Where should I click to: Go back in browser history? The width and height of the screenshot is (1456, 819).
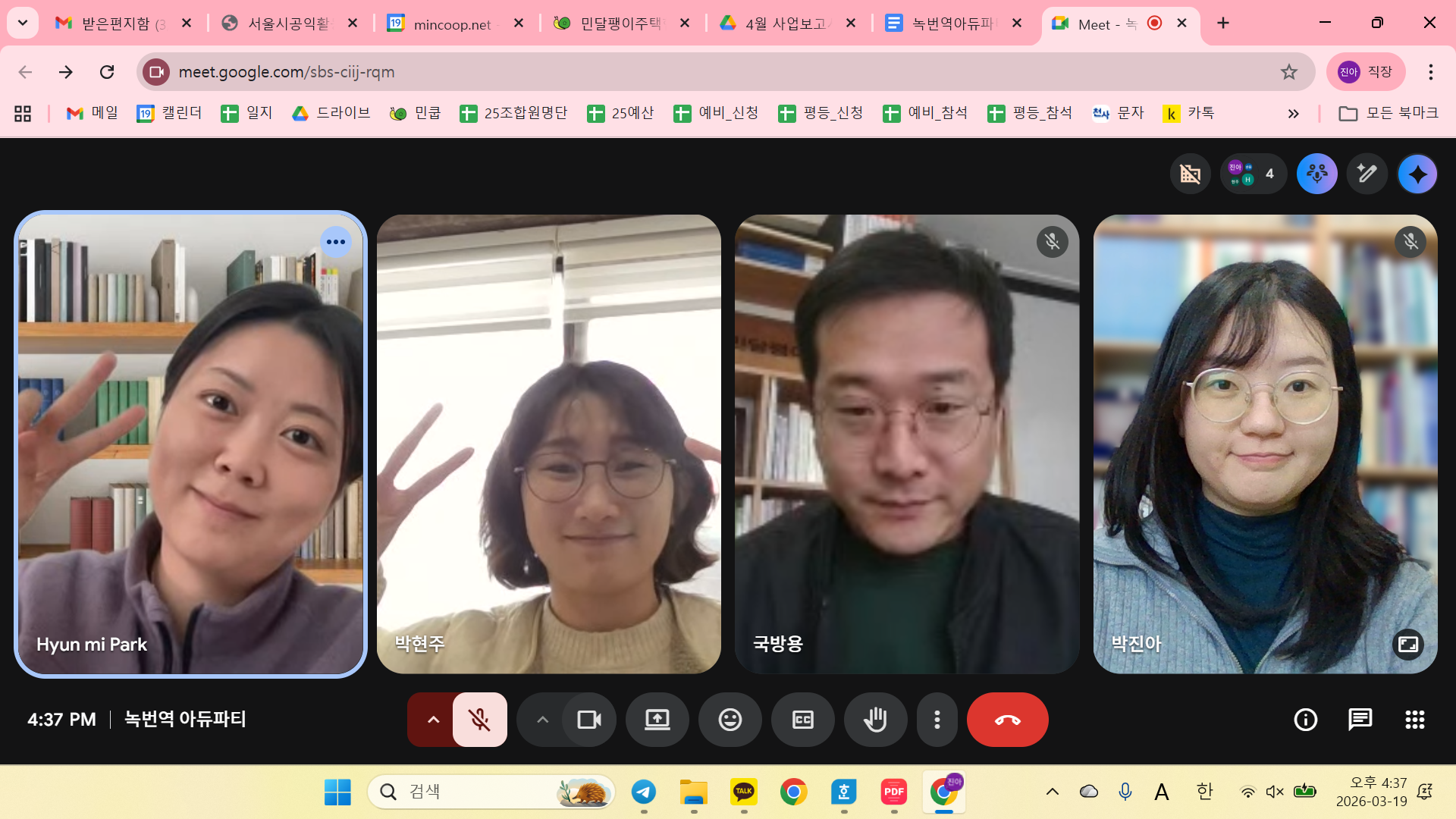coord(25,72)
